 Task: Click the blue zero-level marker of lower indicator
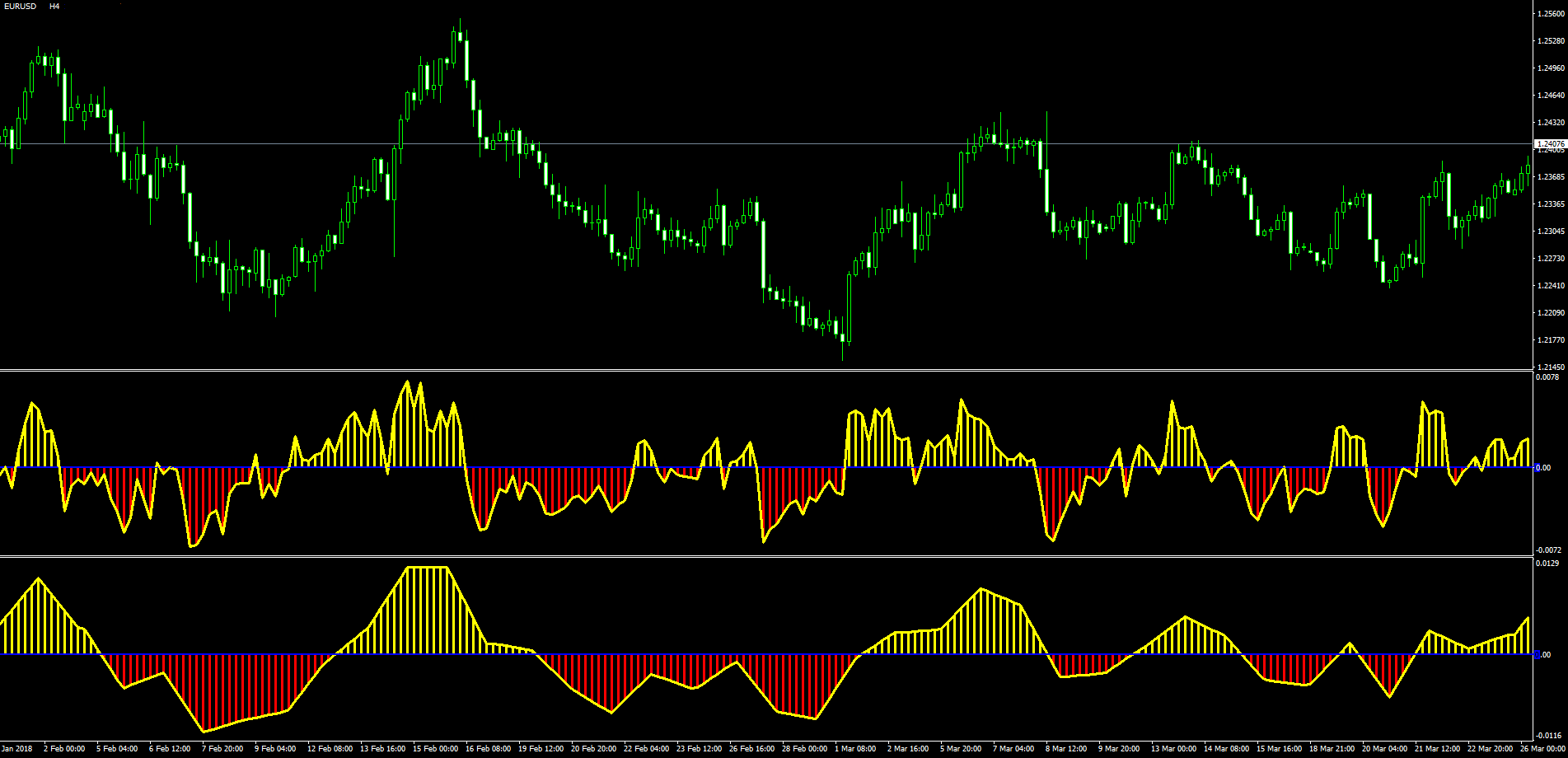pos(1537,655)
